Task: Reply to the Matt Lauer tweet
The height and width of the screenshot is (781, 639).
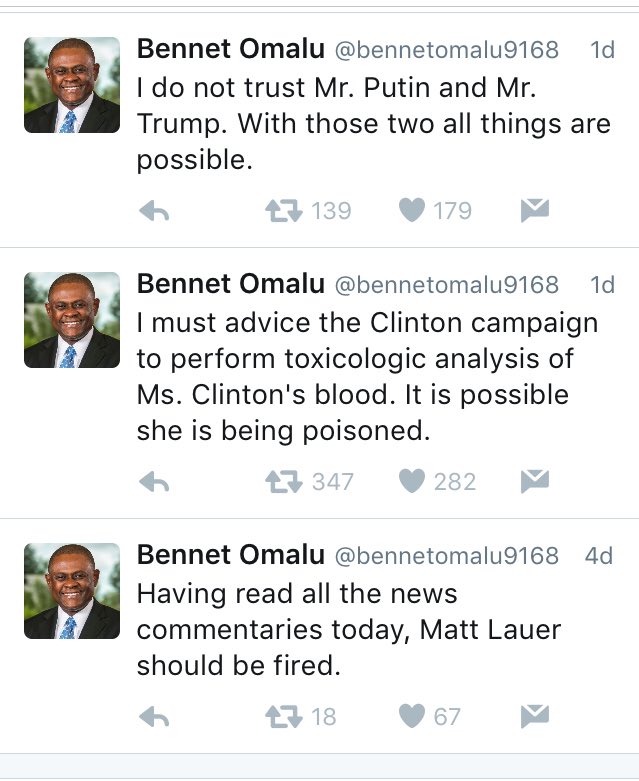Action: coord(153,717)
